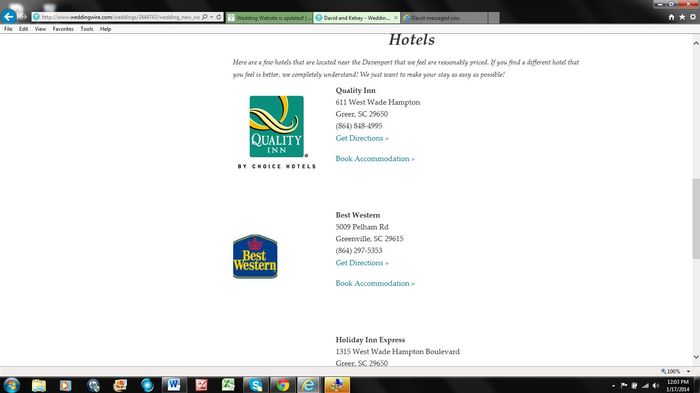Switch to David messaged you tab
Image resolution: width=700 pixels, height=393 pixels.
[x=444, y=18]
